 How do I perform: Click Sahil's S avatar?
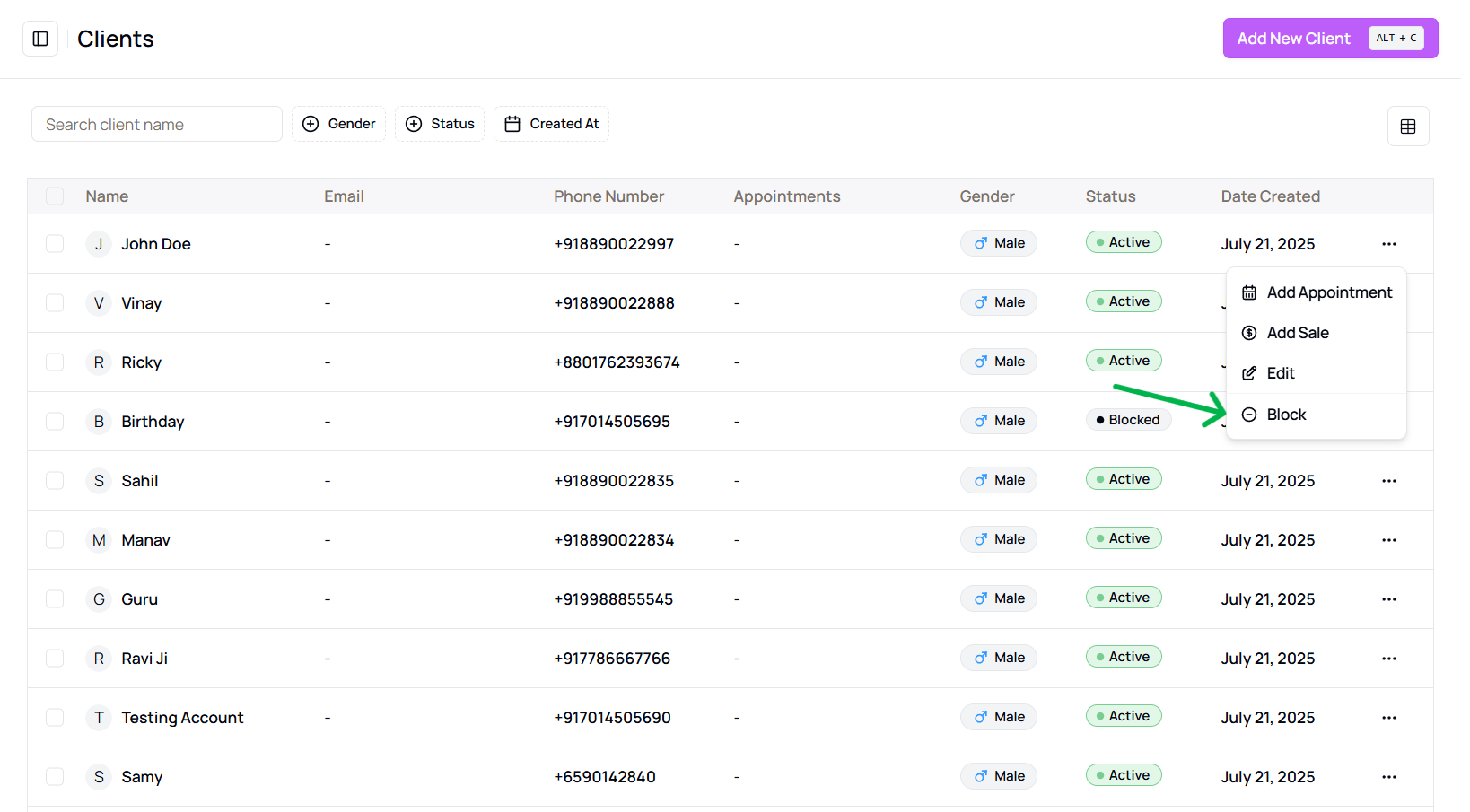(x=99, y=481)
